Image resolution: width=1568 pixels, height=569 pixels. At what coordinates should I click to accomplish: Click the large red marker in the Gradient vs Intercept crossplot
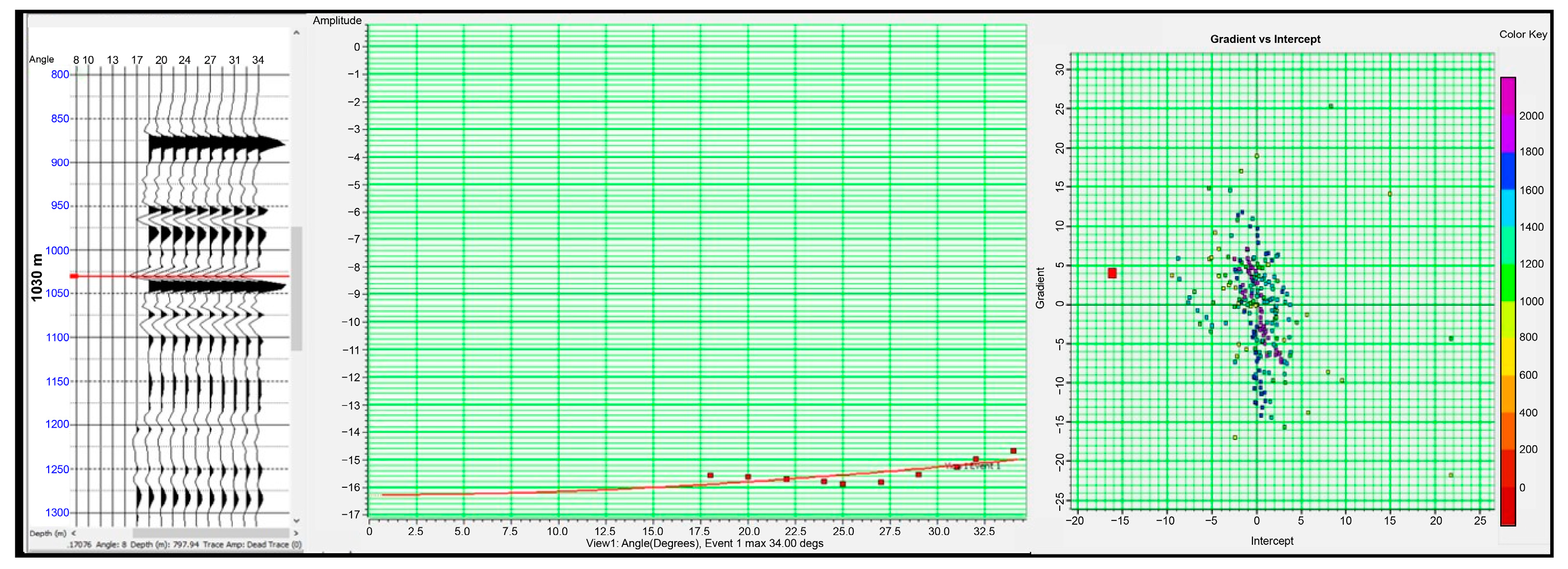(x=1112, y=273)
